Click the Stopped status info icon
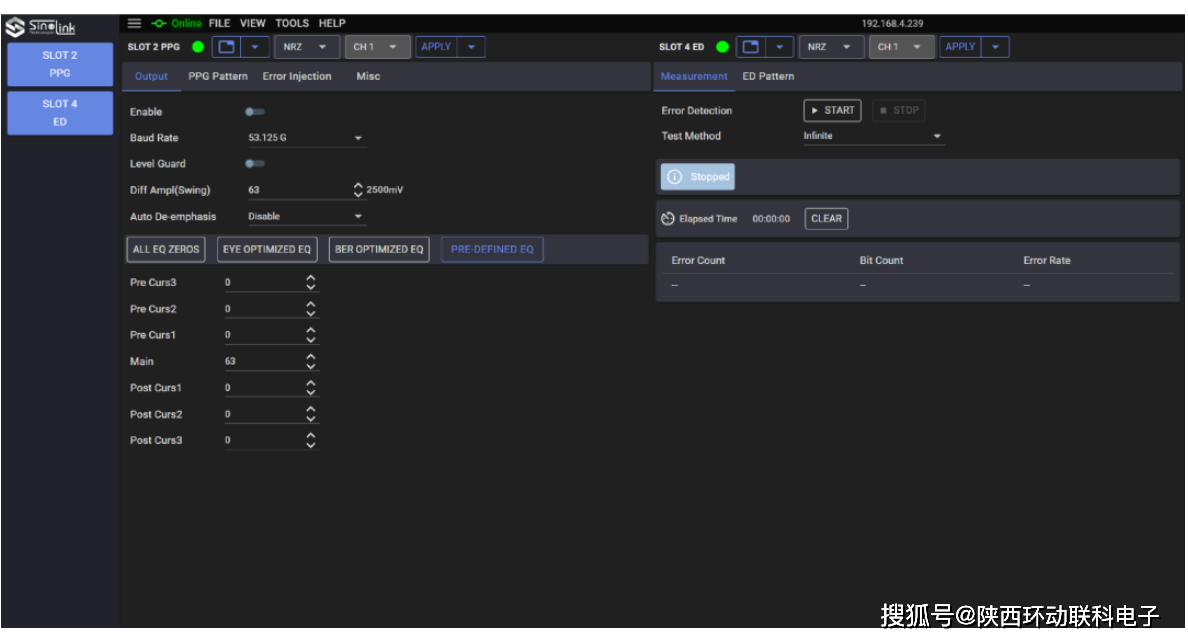The height and width of the screenshot is (642, 1188). click(675, 177)
